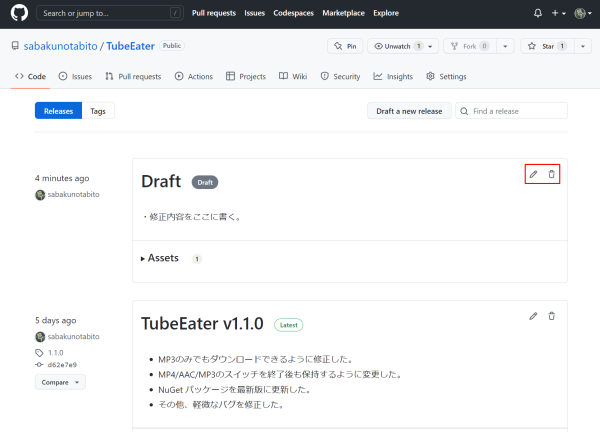Viewport: 600px width, 432px height.
Task: Switch to the Actions tab
Action: (194, 77)
